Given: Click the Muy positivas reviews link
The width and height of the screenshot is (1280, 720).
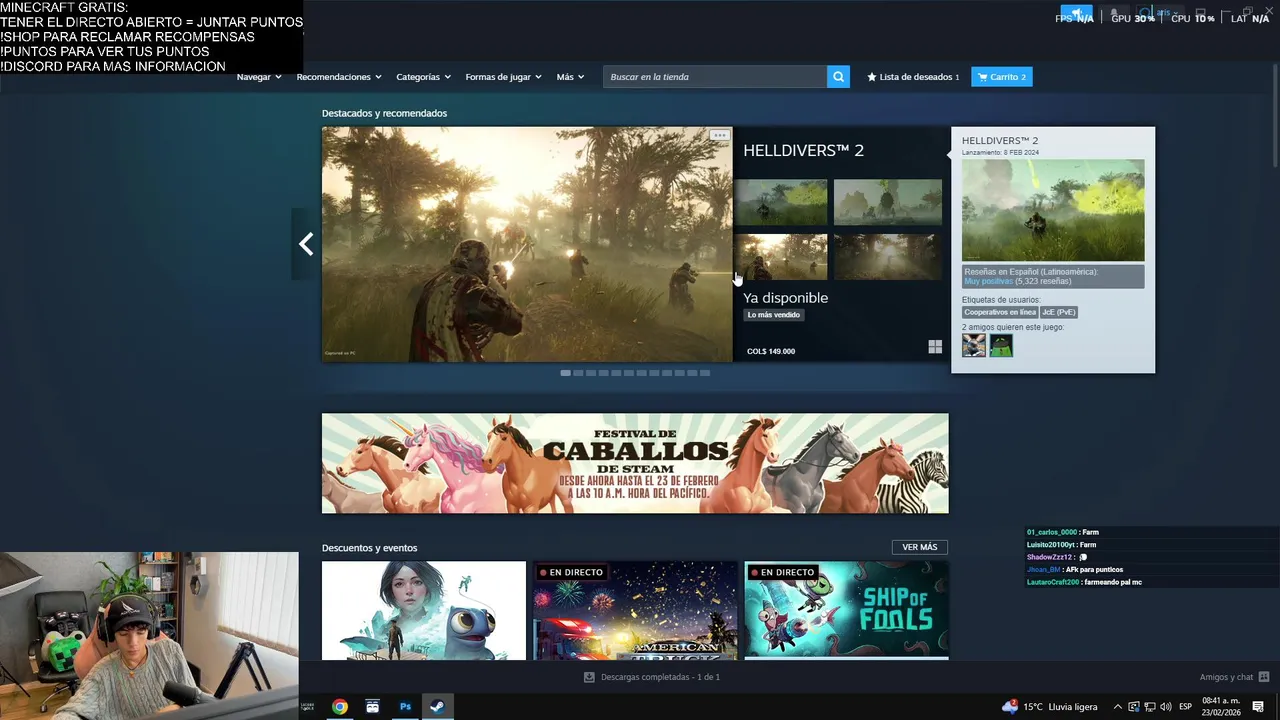Looking at the screenshot, I should 988,282.
